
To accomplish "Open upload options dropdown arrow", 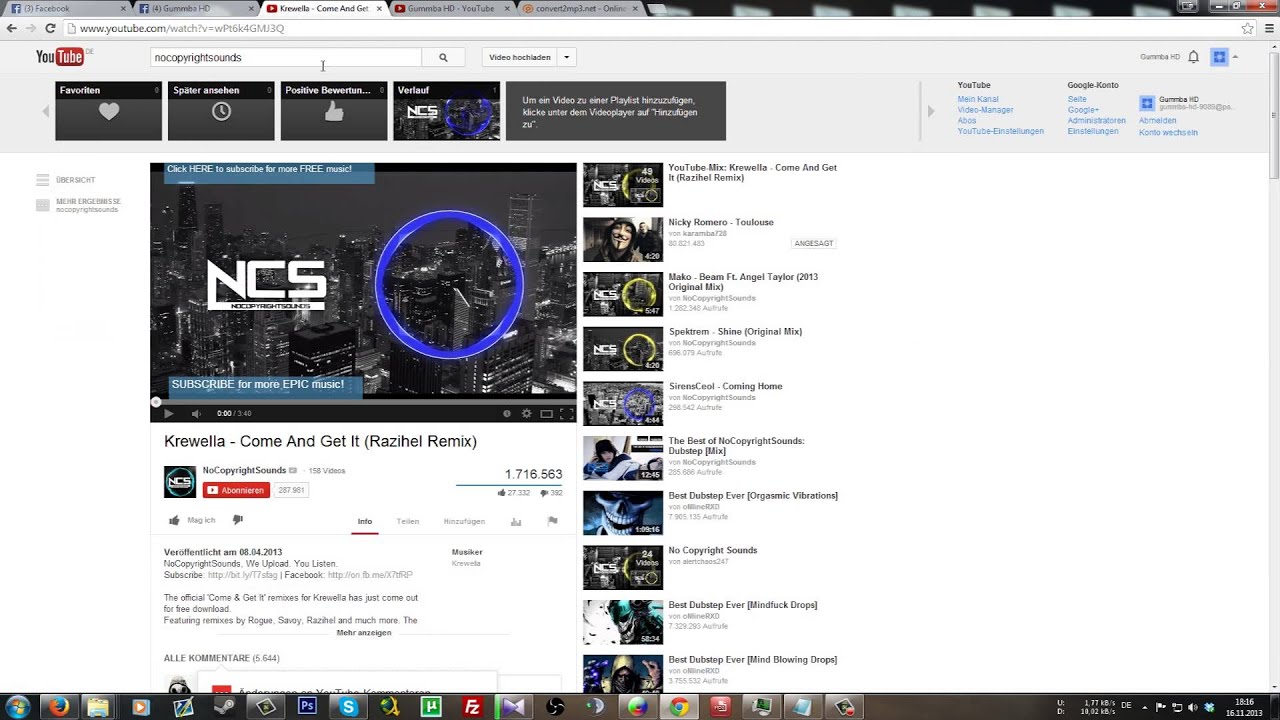I will (x=566, y=57).
